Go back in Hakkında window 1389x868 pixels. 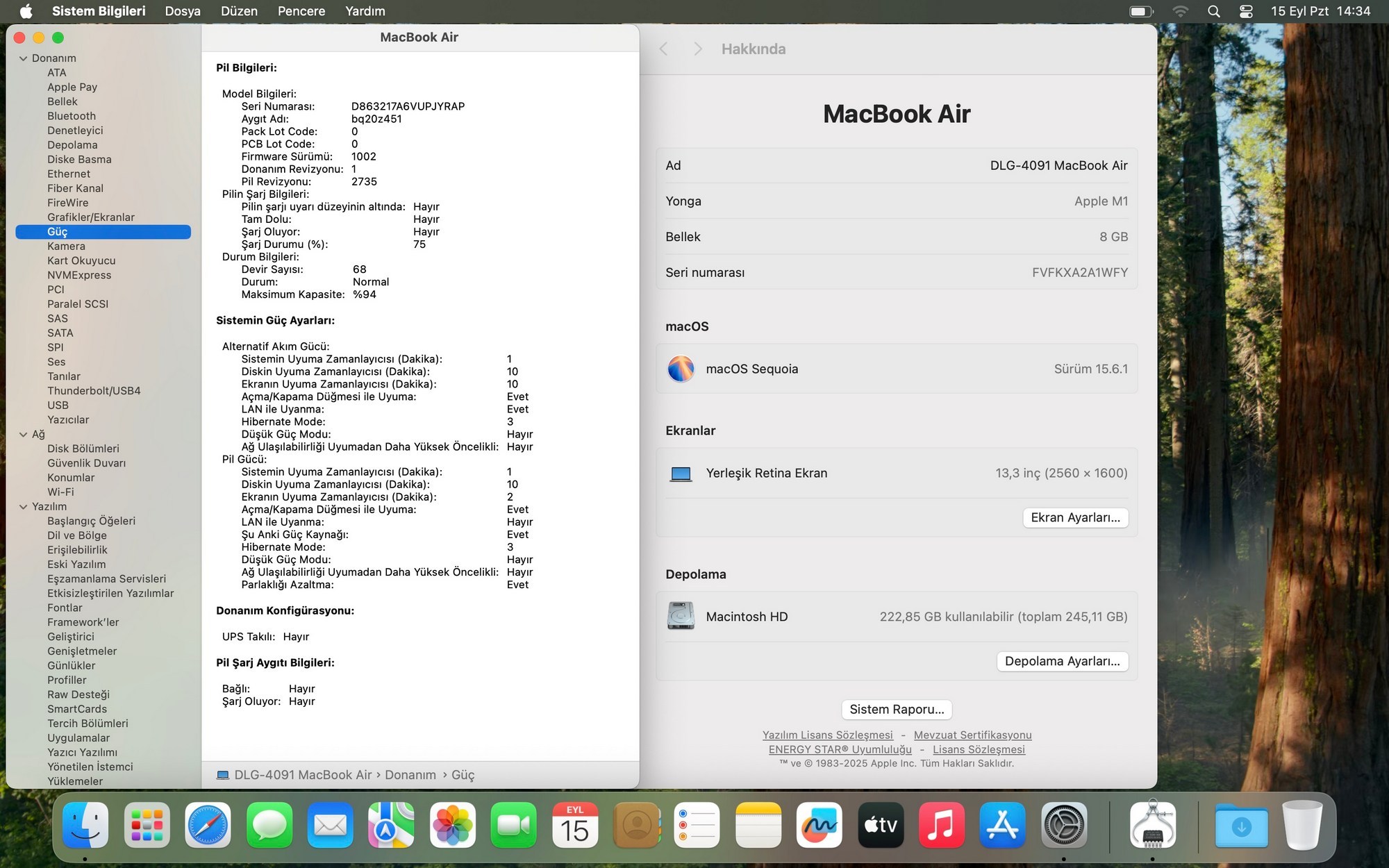(x=663, y=49)
